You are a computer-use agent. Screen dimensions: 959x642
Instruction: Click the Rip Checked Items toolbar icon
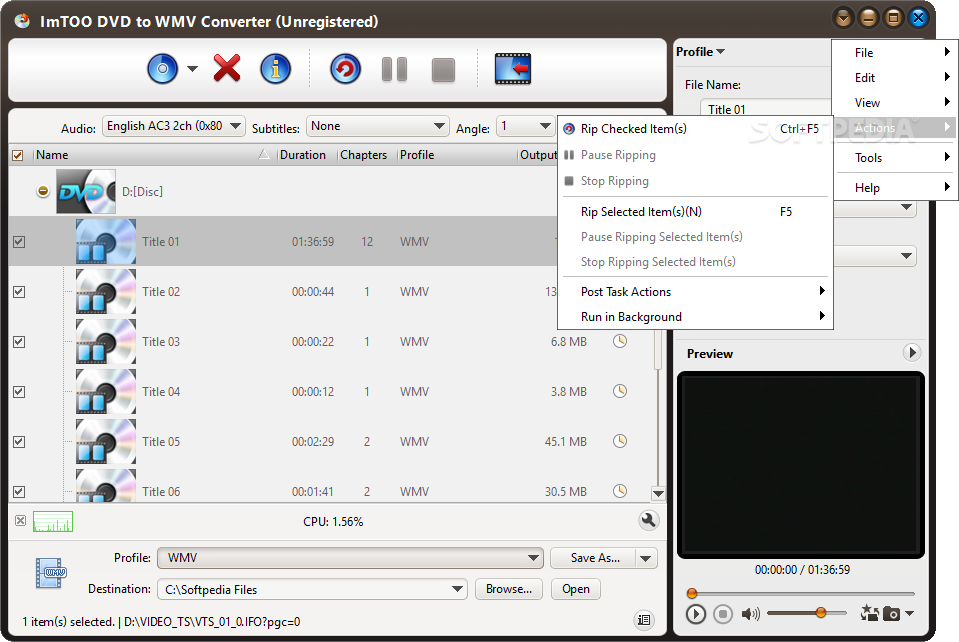point(345,68)
